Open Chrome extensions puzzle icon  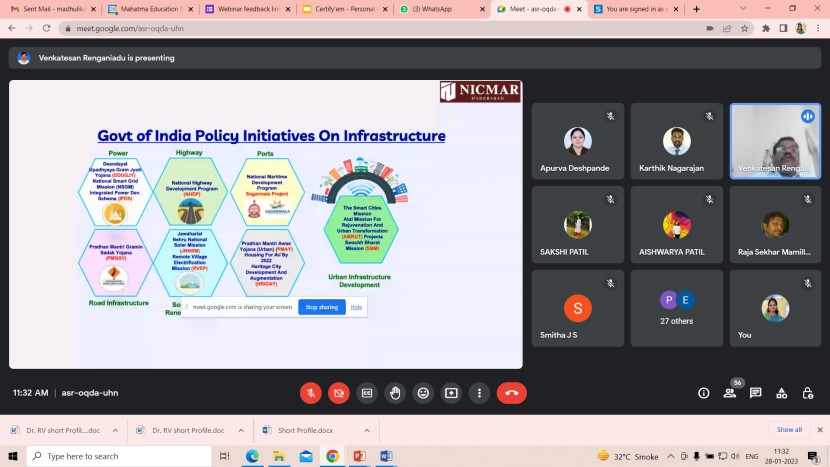(766, 28)
